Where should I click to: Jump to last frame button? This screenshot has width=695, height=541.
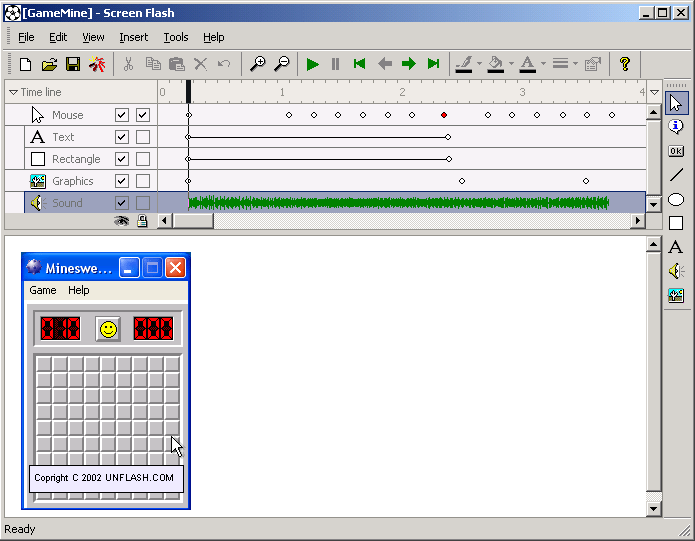pyautogui.click(x=433, y=64)
